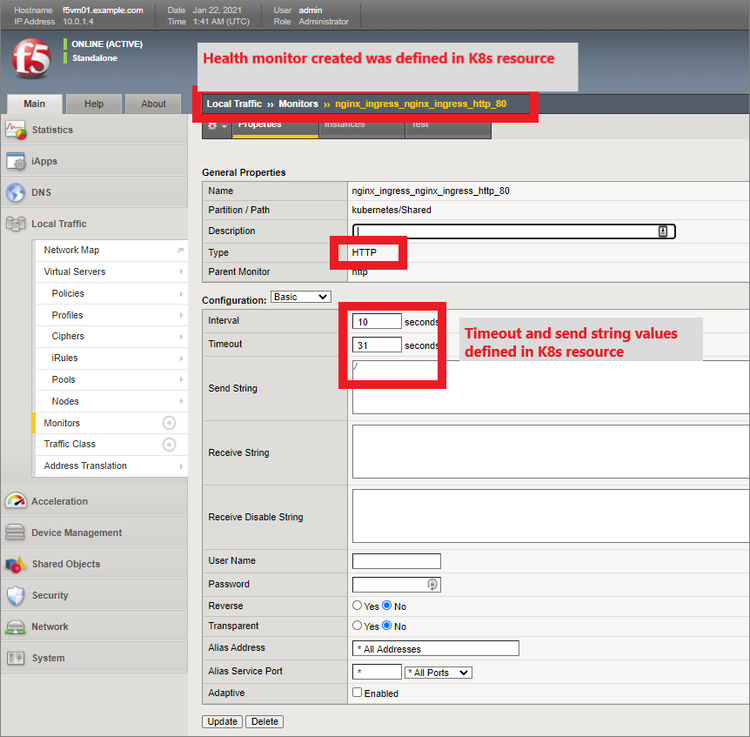Expand Address Translation submenu arrow

tap(181, 466)
